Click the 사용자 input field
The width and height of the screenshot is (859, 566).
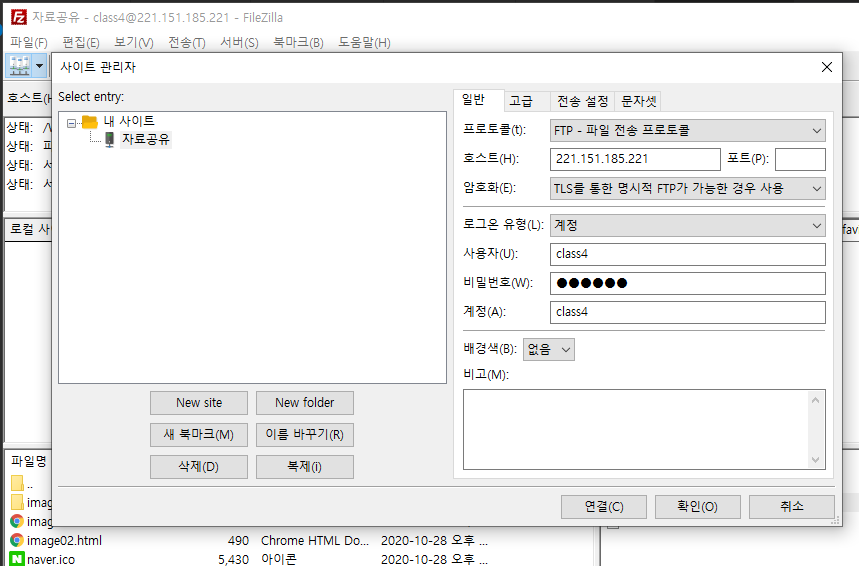[688, 254]
